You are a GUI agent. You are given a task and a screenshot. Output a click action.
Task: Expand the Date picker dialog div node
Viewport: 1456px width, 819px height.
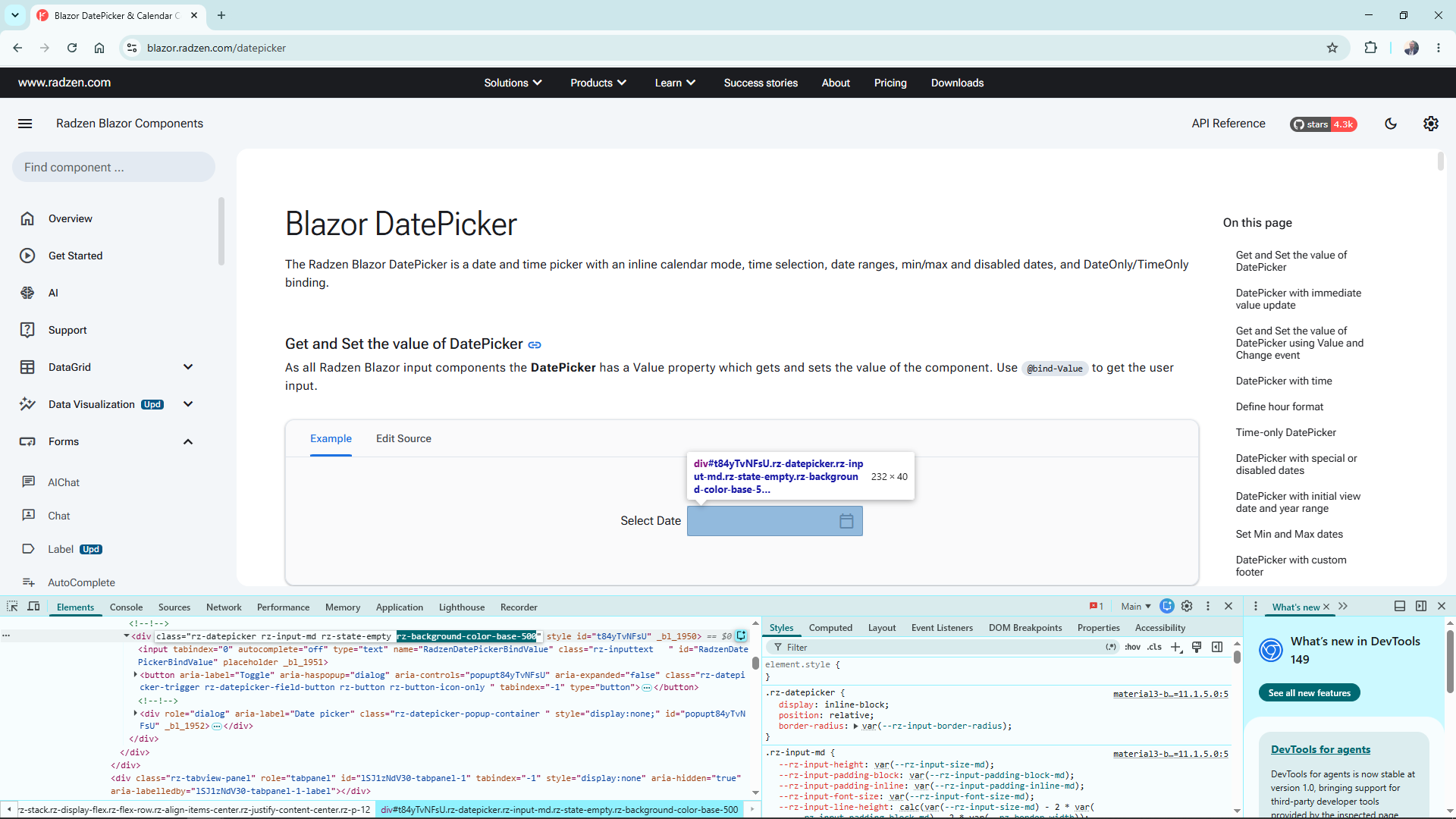click(x=136, y=713)
